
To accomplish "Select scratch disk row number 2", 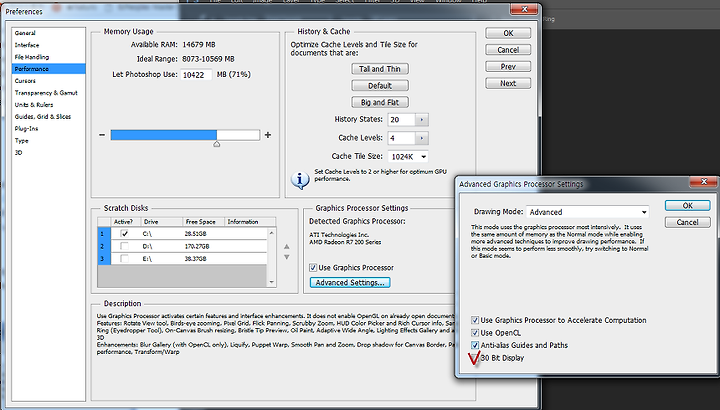I will tap(103, 246).
